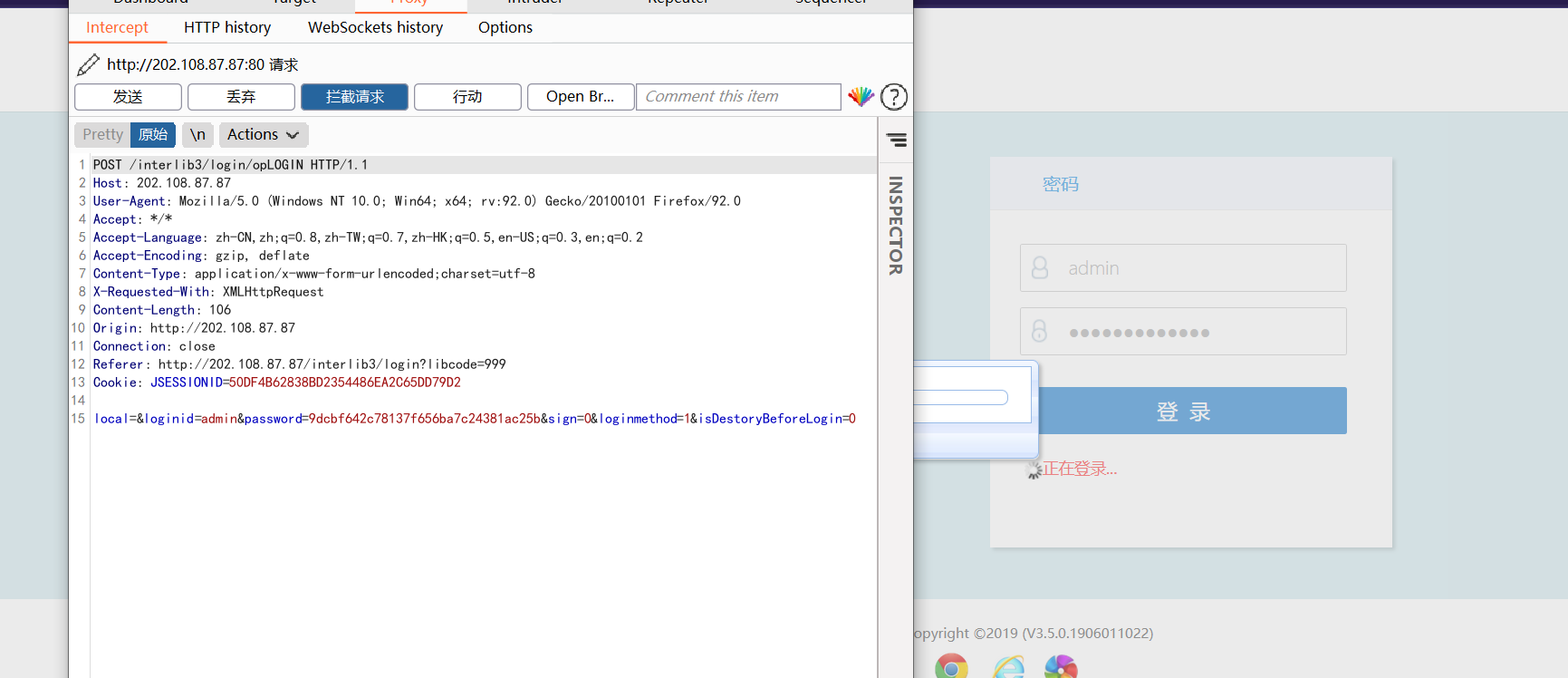The width and height of the screenshot is (1568, 678).
Task: Click the lock icon in the password field
Action: 1040,331
